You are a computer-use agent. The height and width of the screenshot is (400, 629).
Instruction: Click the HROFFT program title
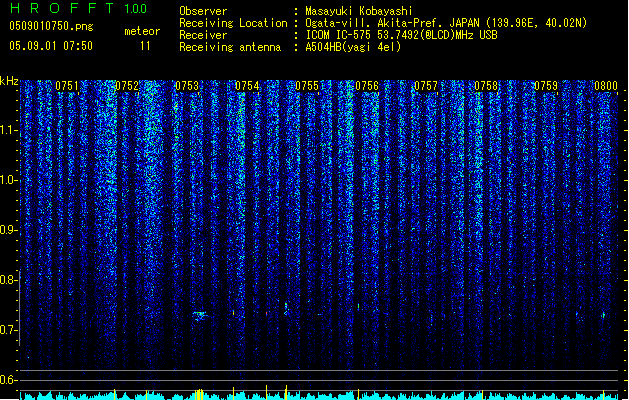(62, 8)
